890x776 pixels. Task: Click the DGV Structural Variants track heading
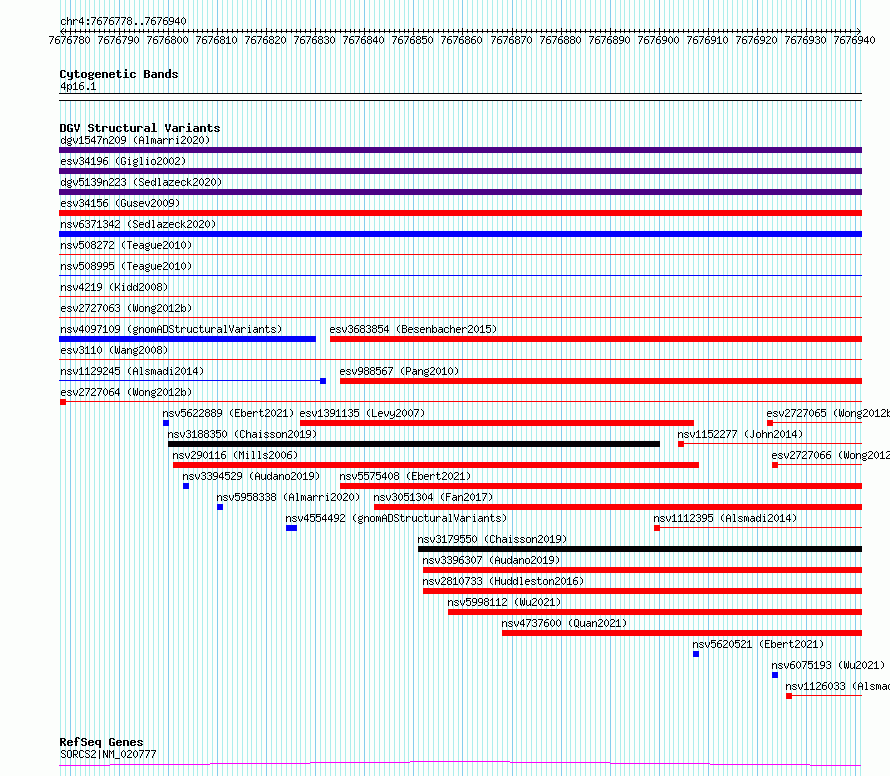coord(140,128)
